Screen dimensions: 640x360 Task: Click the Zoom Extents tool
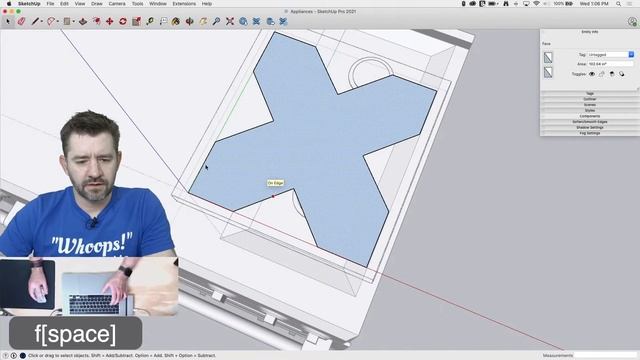[x=230, y=21]
